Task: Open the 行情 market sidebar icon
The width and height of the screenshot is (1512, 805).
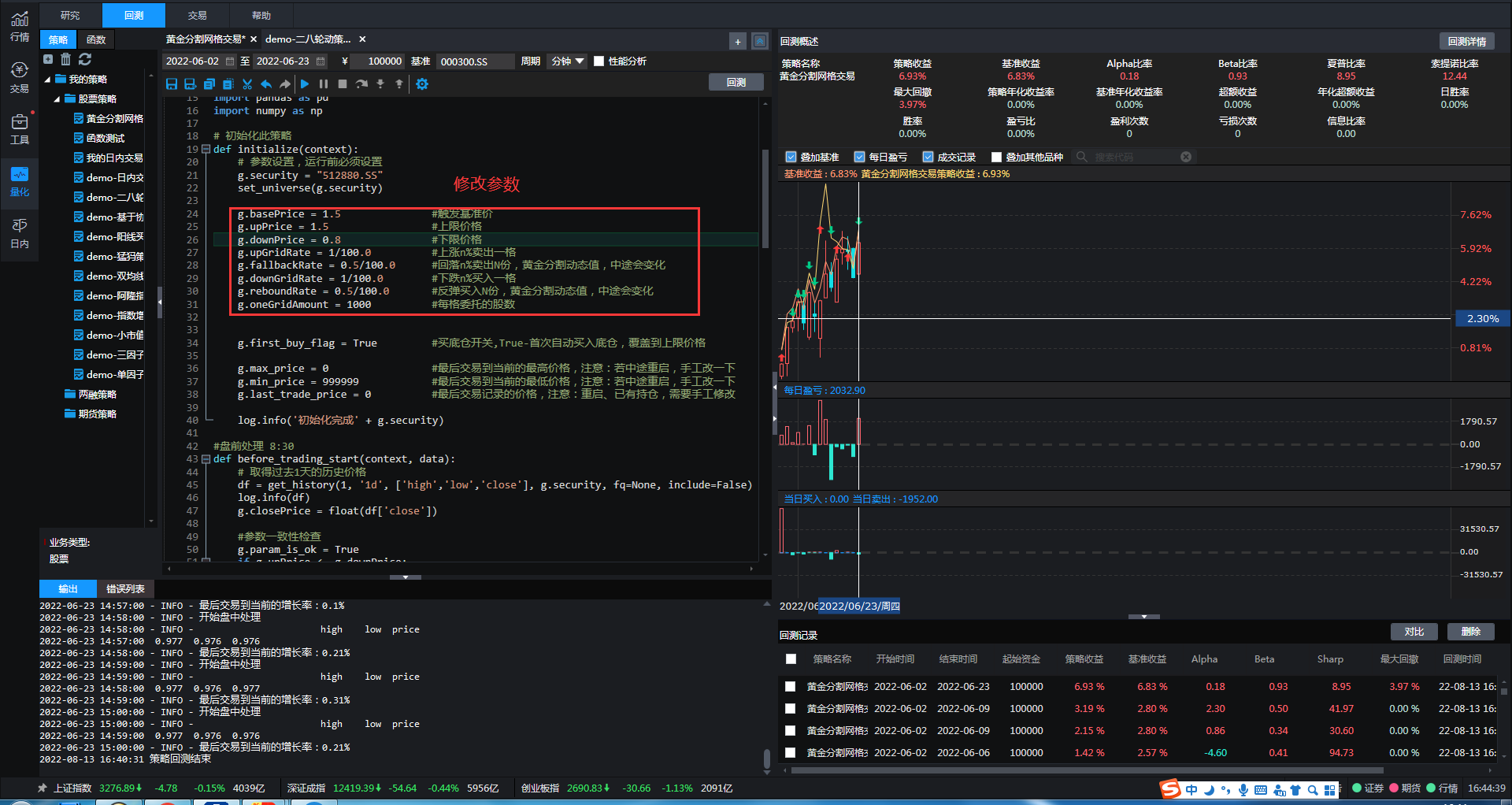Action: [20, 27]
